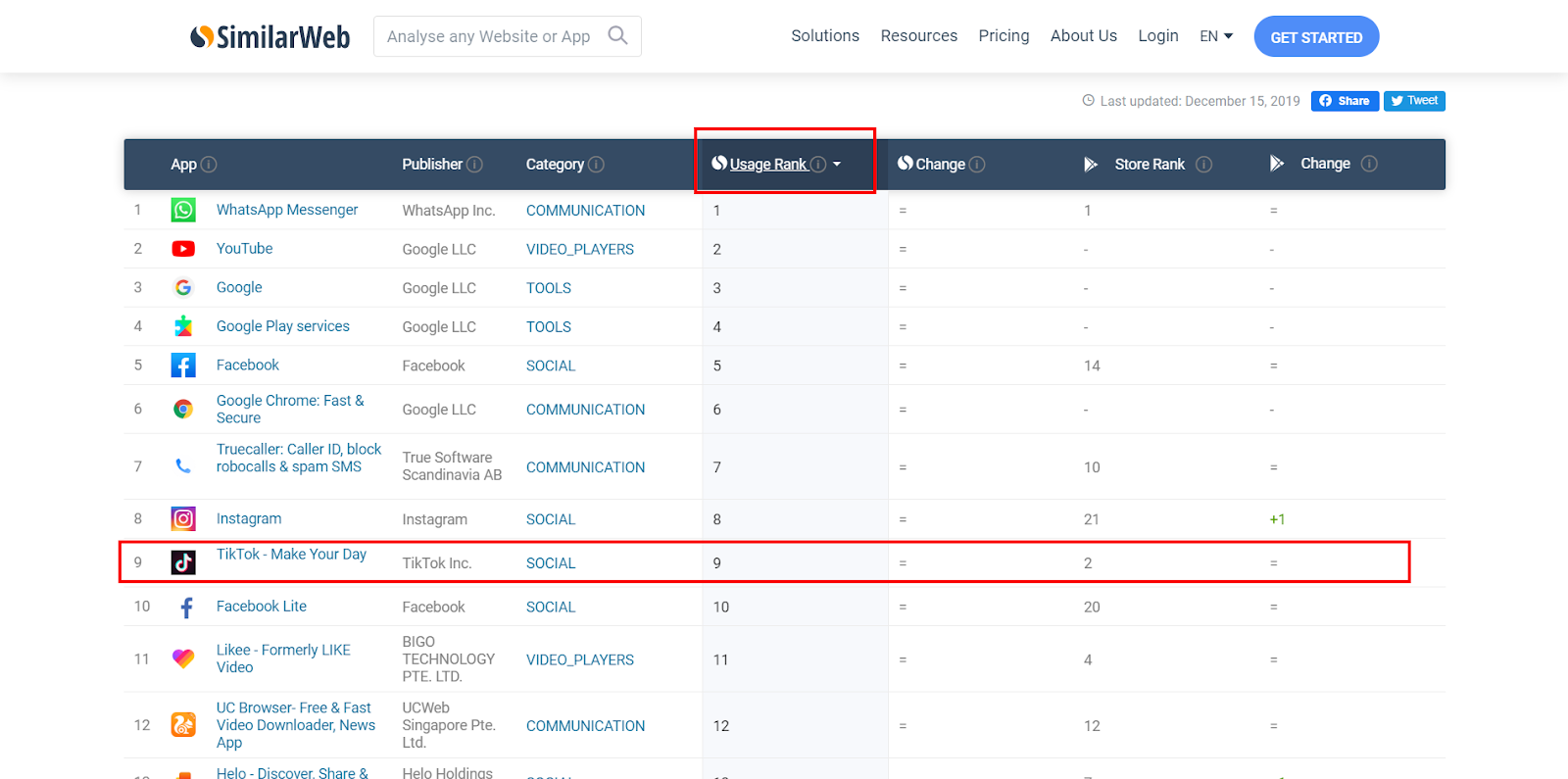The height and width of the screenshot is (779, 1568).
Task: Open the WhatsApp Messenger app icon
Action: pyautogui.click(x=183, y=210)
